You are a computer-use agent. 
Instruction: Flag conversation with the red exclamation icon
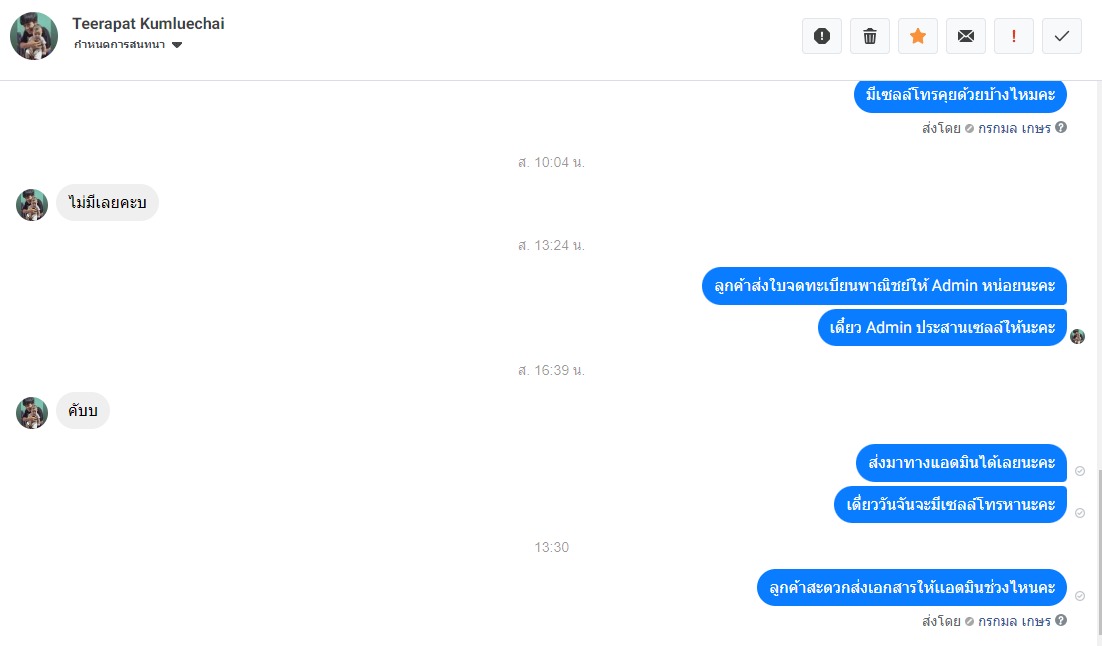(x=1013, y=36)
